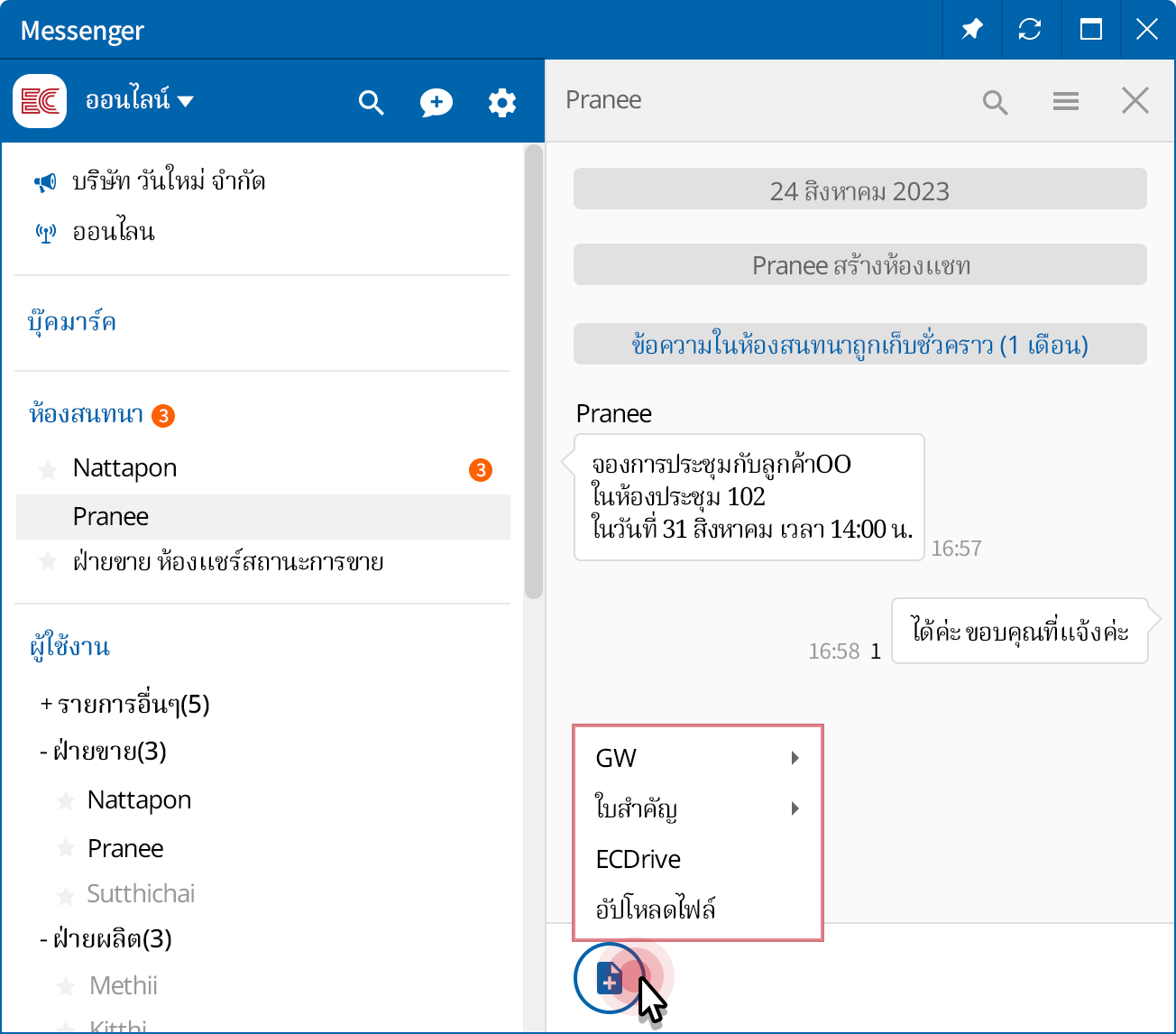Click the pin window icon
The height and width of the screenshot is (1034, 1176).
tap(971, 30)
